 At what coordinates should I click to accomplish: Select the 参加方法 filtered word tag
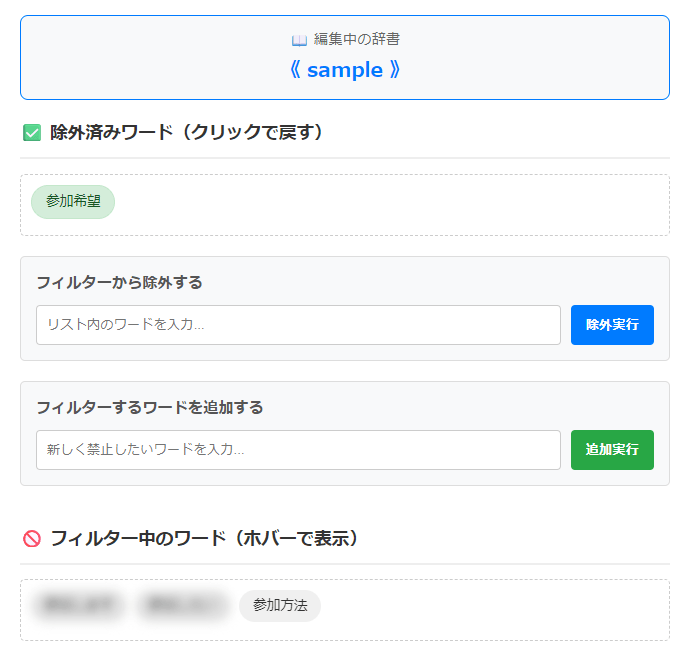tap(280, 605)
